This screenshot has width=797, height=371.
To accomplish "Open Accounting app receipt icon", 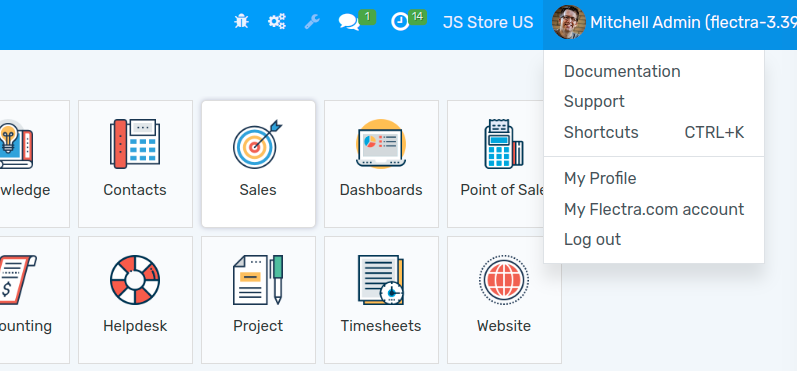I will click(x=17, y=280).
